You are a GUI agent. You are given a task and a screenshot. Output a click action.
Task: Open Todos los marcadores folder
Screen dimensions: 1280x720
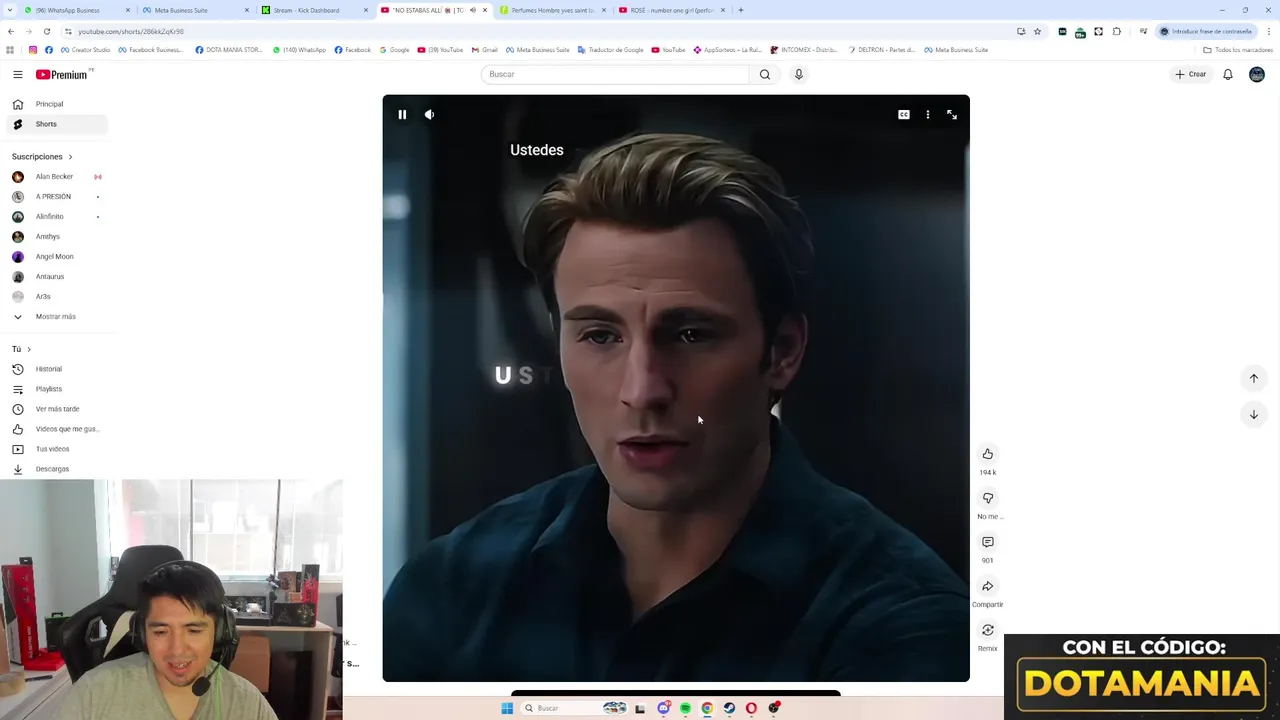[x=1238, y=50]
